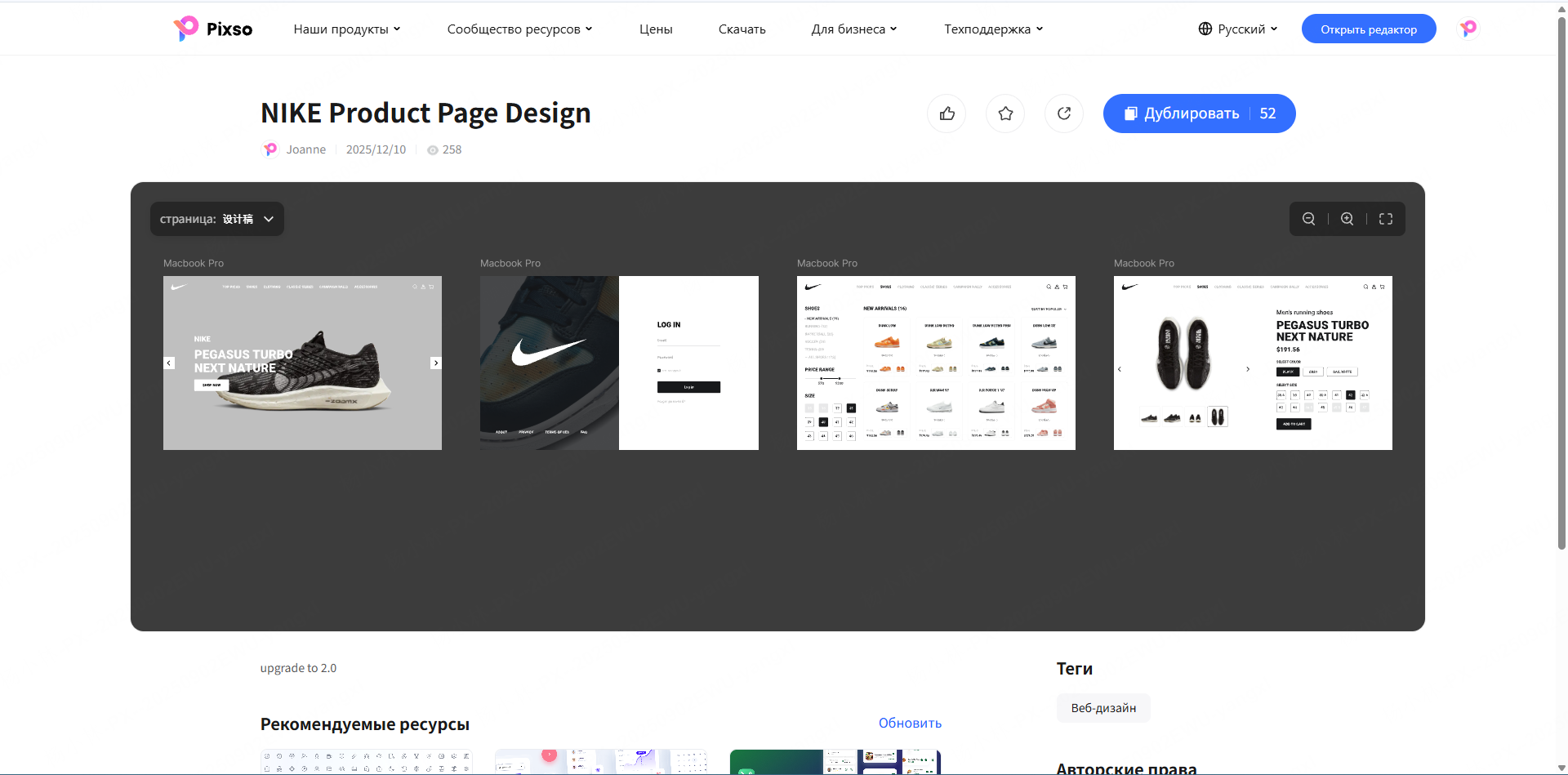Open the green recommended resource thumbnail
This screenshot has height=775, width=1568.
point(835,762)
